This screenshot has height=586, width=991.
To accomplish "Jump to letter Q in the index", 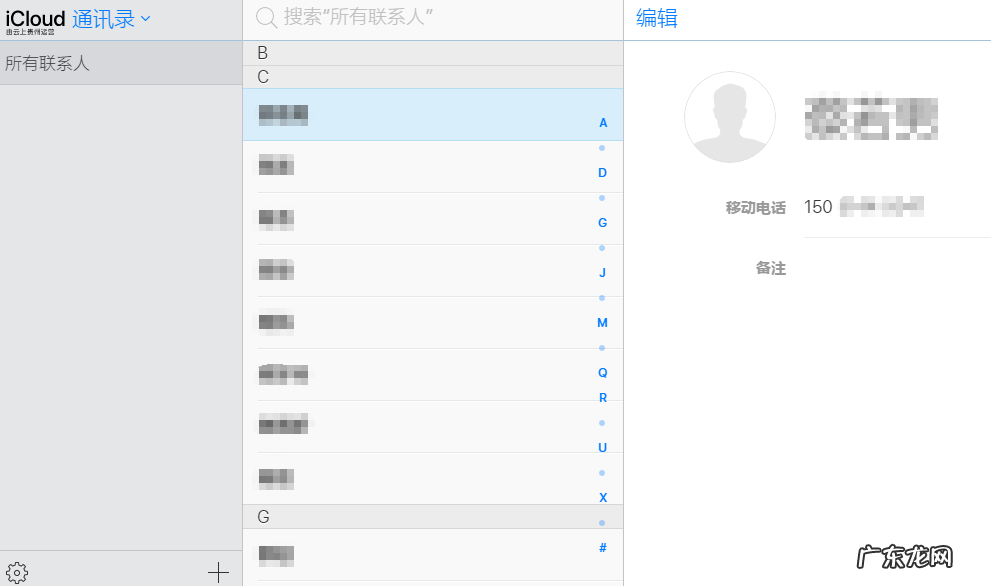I will pos(602,372).
